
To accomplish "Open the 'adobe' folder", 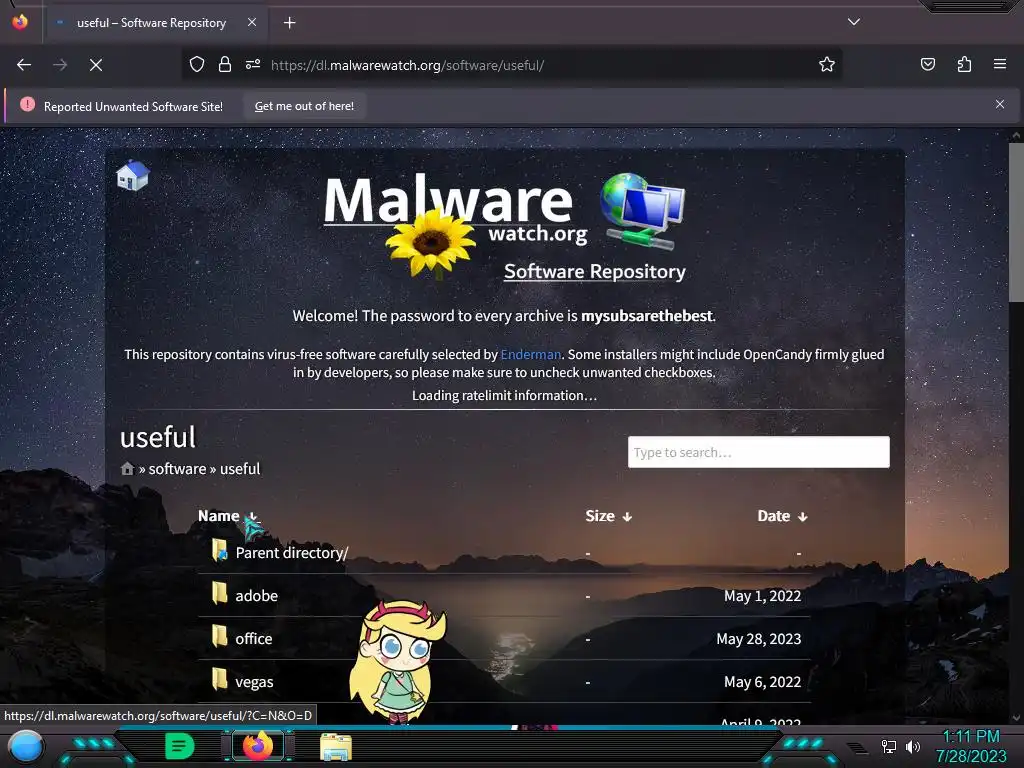I will (256, 596).
